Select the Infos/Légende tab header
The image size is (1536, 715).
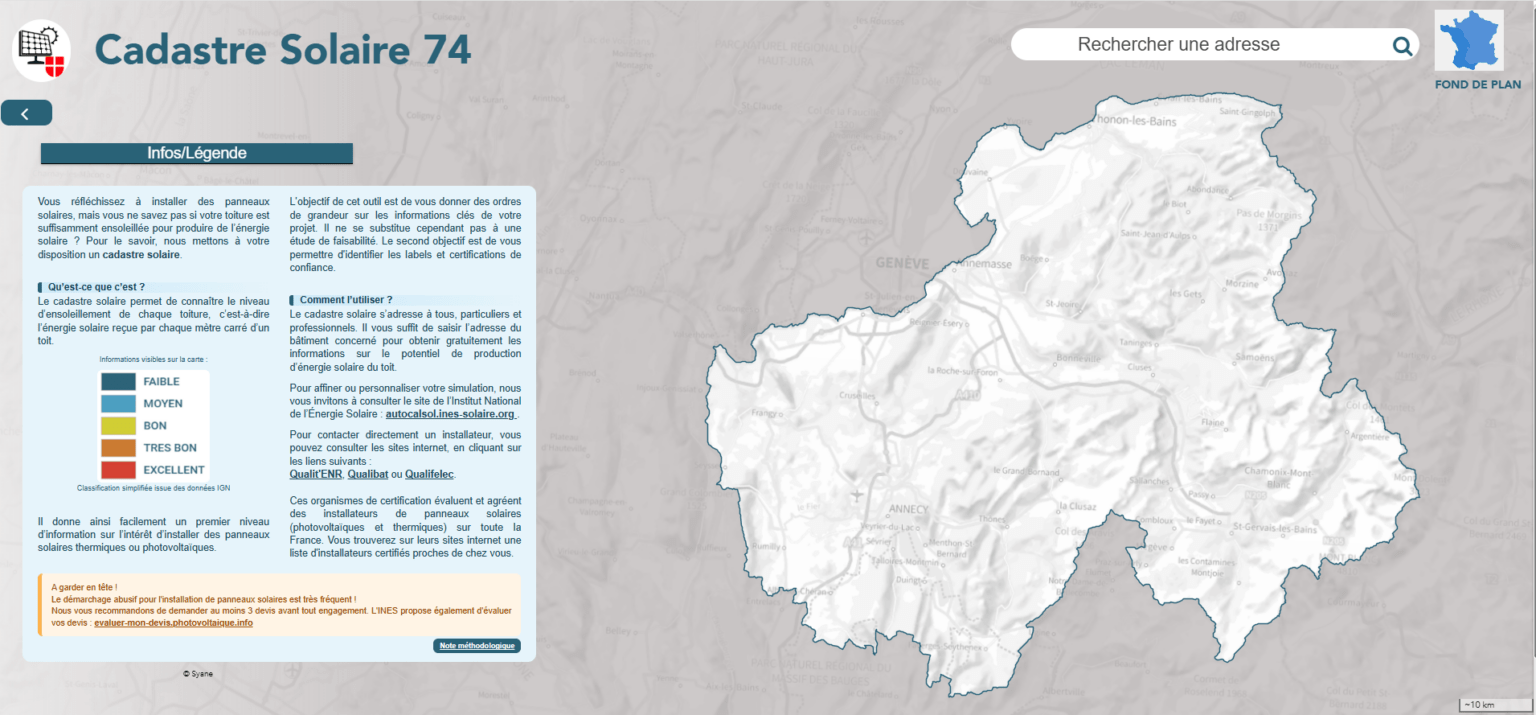click(197, 154)
